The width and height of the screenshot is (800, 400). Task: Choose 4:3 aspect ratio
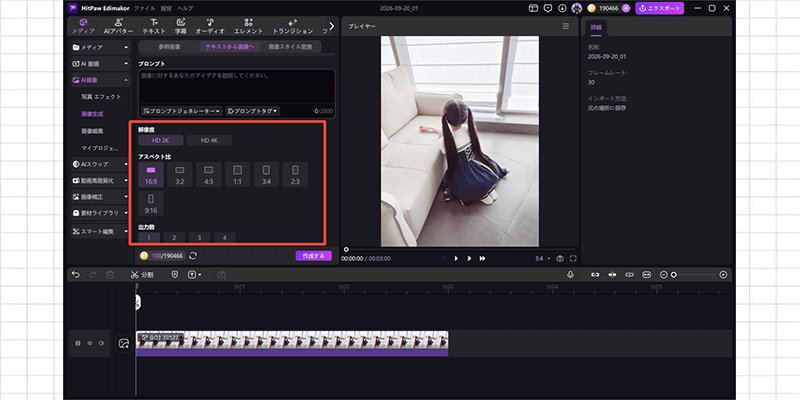(x=209, y=174)
